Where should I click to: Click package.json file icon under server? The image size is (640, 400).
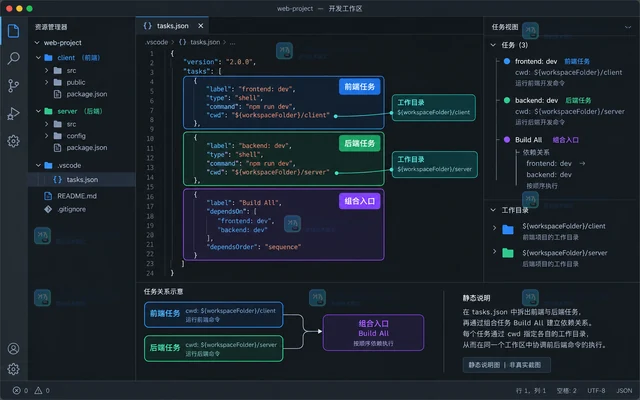(58, 148)
